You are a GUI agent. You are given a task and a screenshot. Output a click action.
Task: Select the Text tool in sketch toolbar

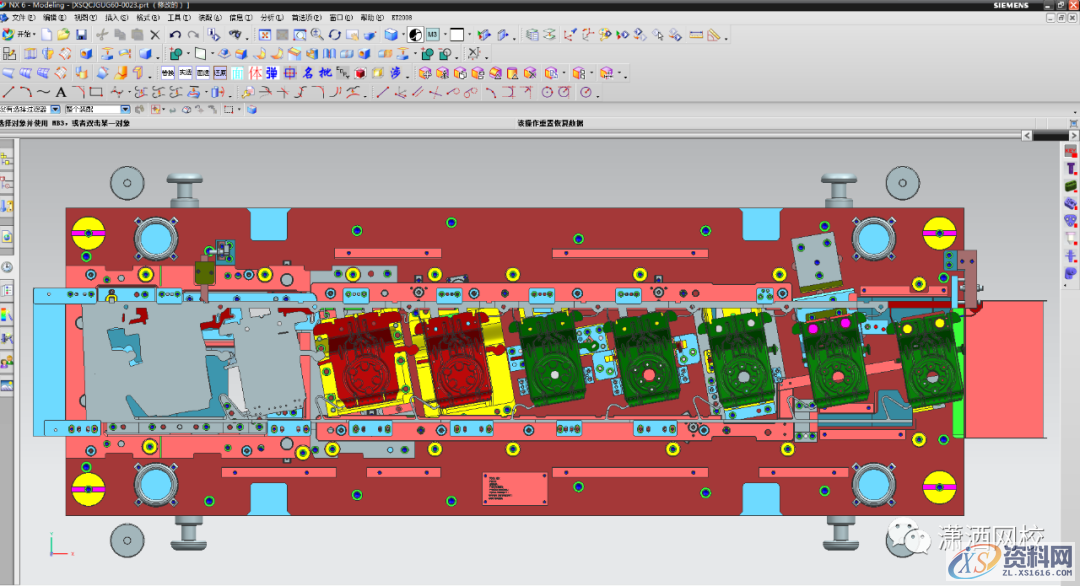tap(60, 90)
